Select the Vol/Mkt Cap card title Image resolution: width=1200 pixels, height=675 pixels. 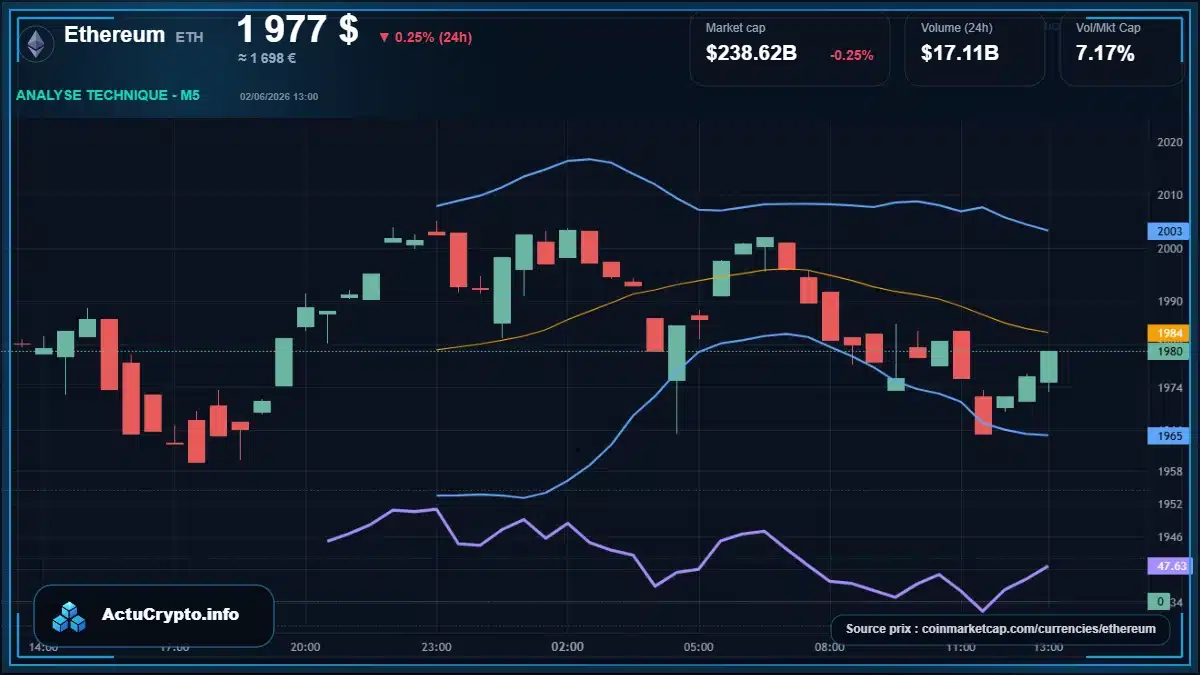pos(1108,28)
